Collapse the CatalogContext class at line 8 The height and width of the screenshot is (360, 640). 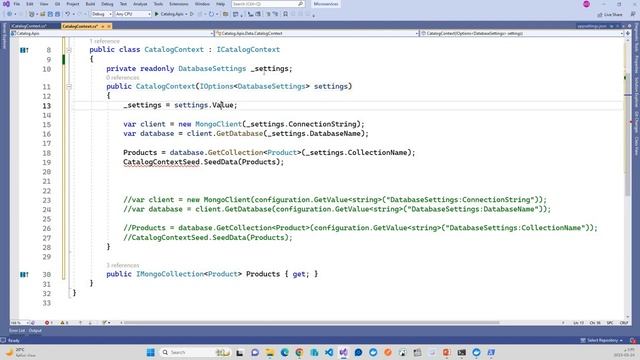(69, 50)
